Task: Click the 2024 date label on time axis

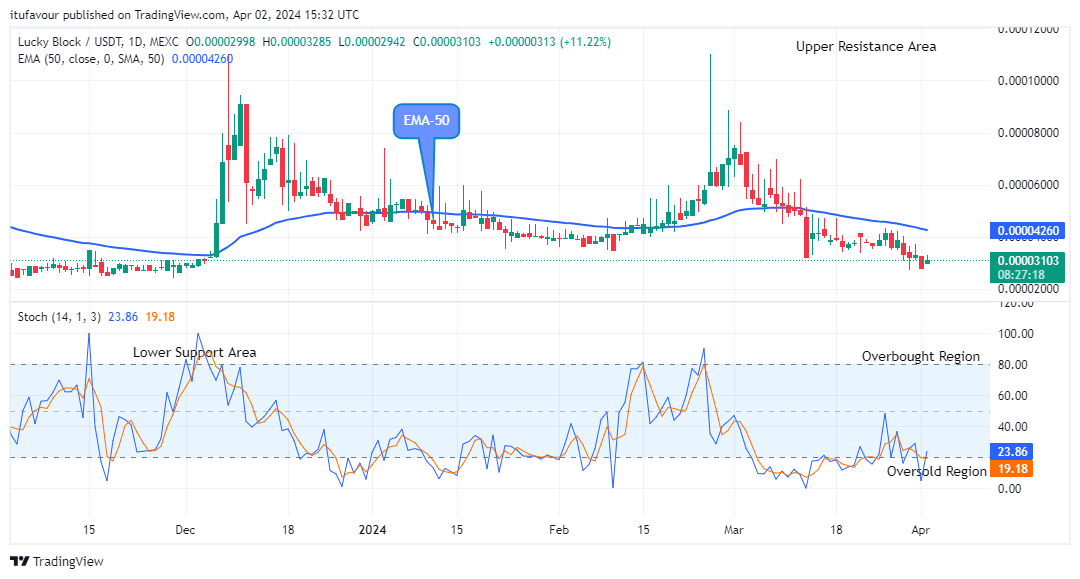Action: click(373, 530)
